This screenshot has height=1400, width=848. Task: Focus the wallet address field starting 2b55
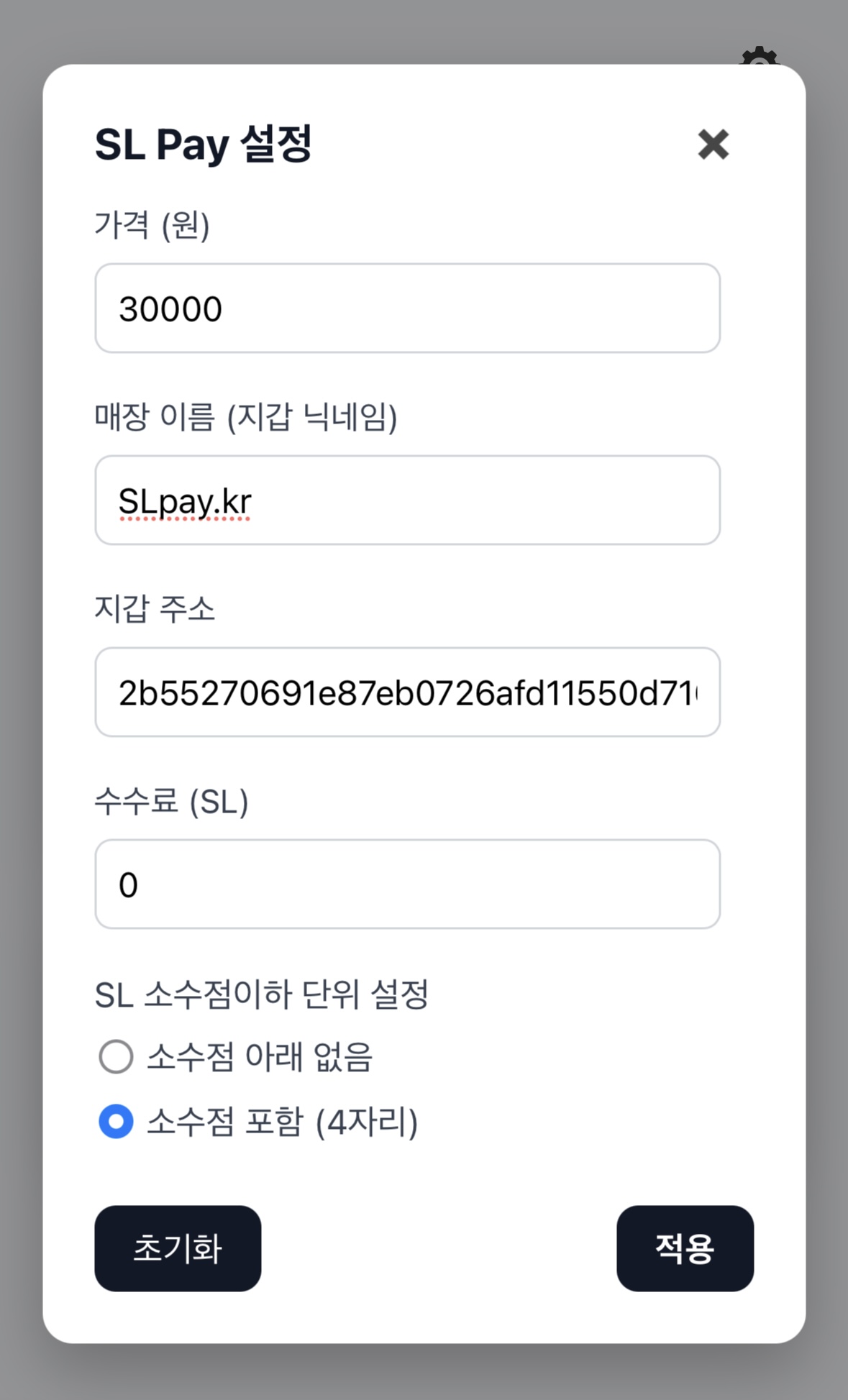[407, 692]
